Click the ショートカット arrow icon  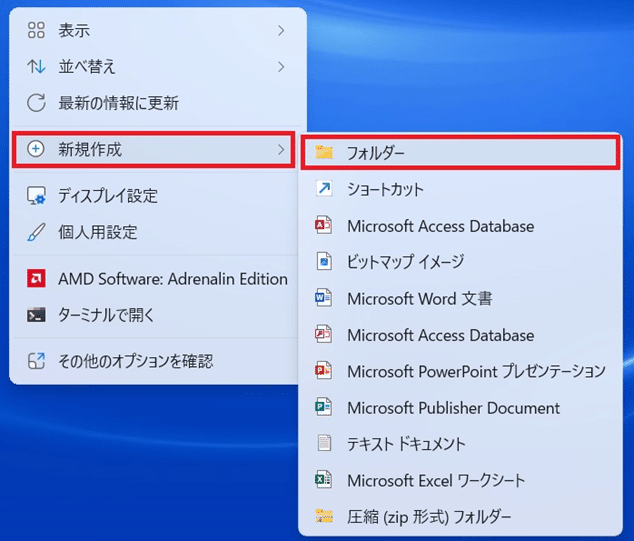(324, 189)
